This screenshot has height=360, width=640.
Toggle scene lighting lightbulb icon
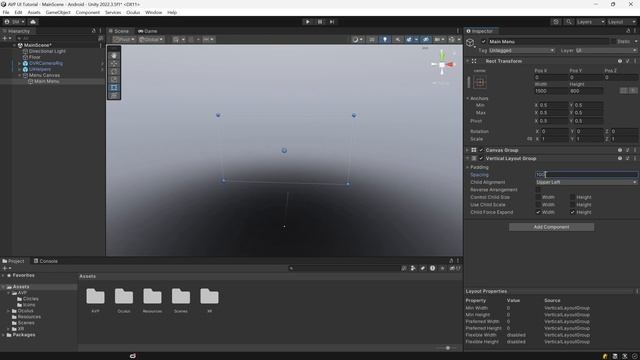(384, 40)
